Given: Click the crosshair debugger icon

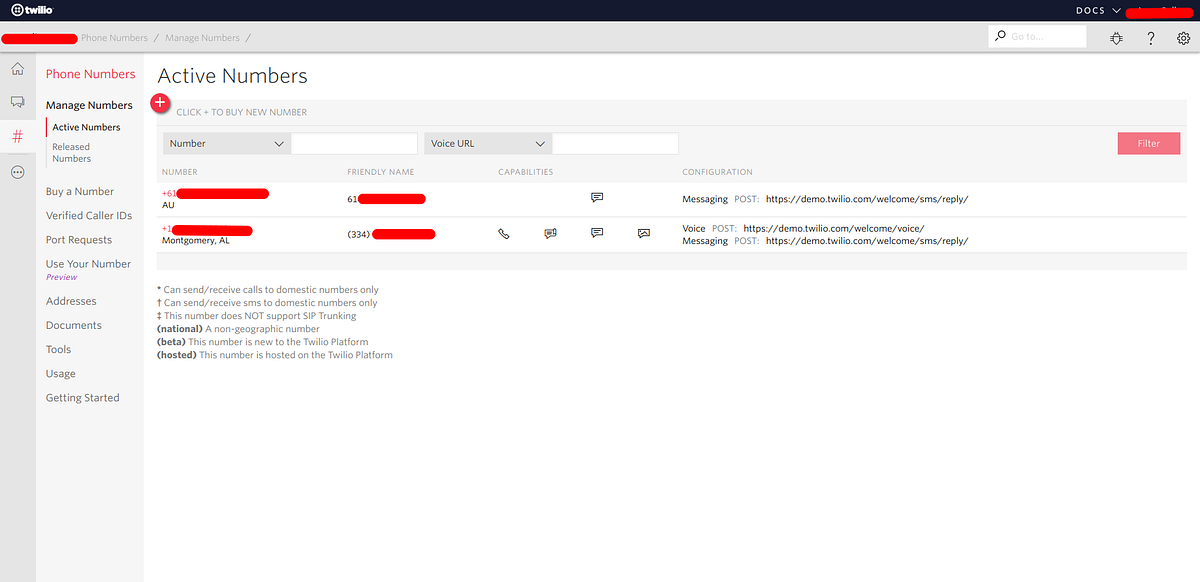Looking at the screenshot, I should pyautogui.click(x=1116, y=38).
